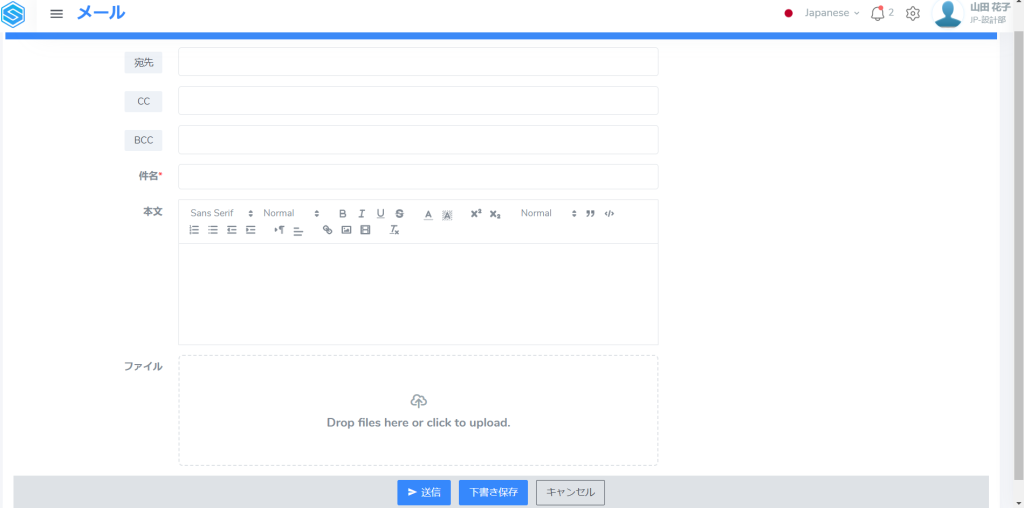Open the Sans Serif font dropdown

point(222,213)
